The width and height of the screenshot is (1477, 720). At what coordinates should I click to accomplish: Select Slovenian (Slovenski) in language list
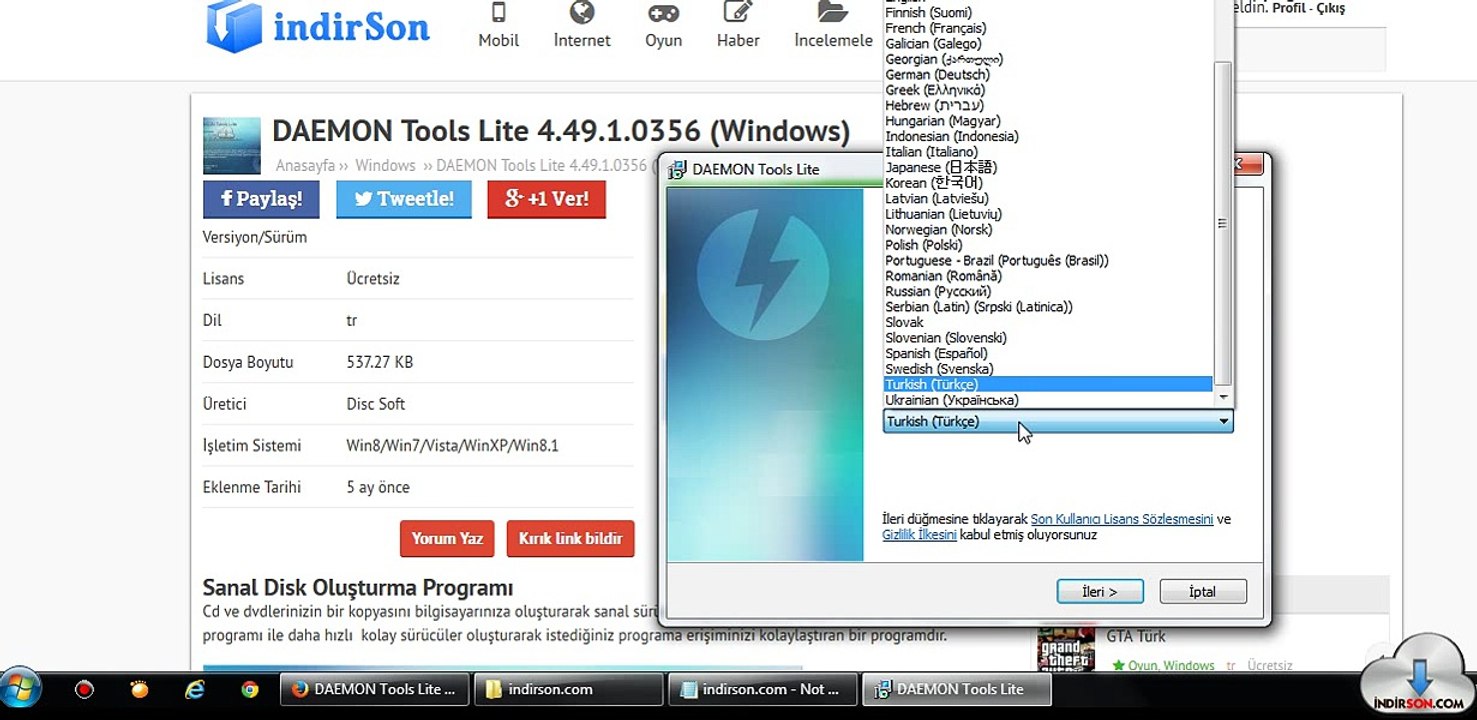1048,338
